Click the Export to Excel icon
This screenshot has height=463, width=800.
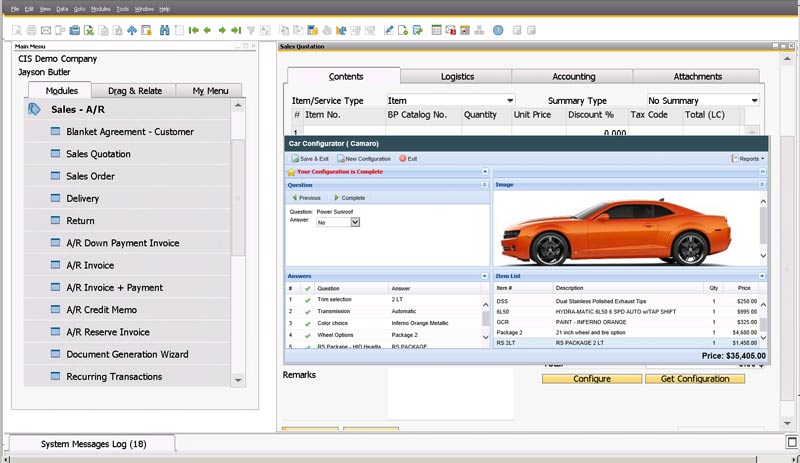click(89, 31)
